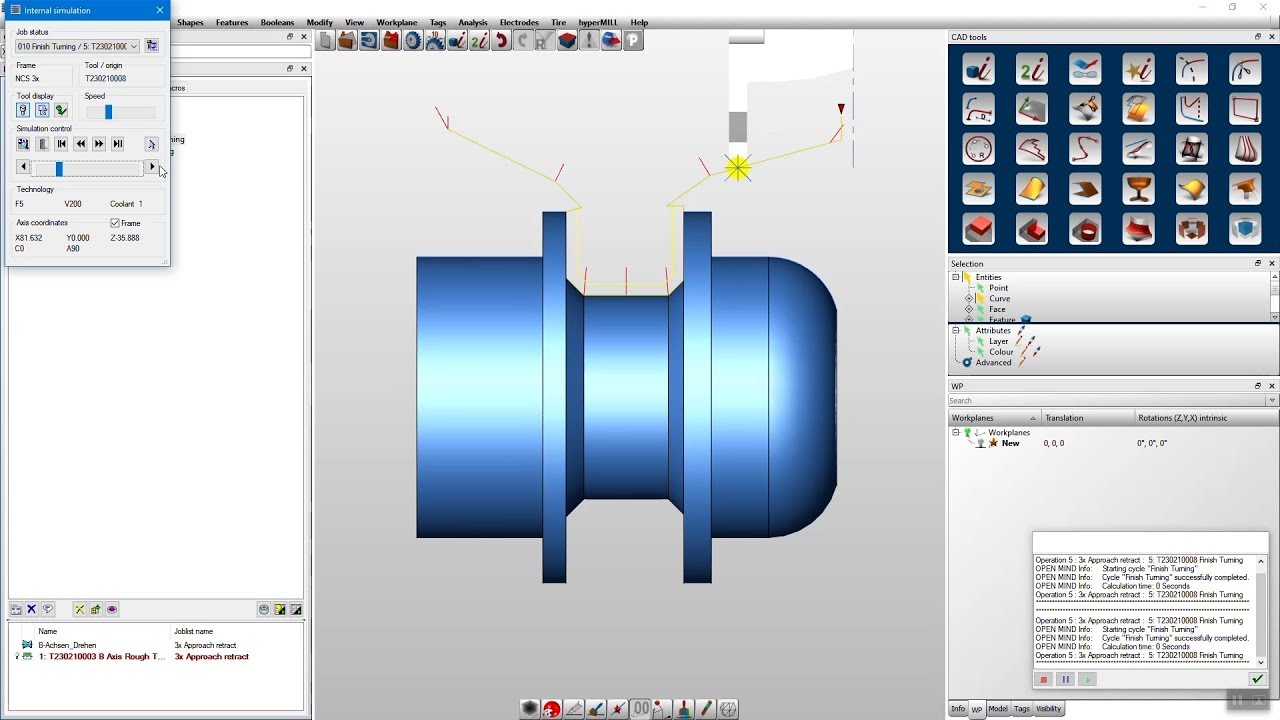The height and width of the screenshot is (720, 1280).
Task: Click the job list sync icon beside Job status
Action: 152,46
